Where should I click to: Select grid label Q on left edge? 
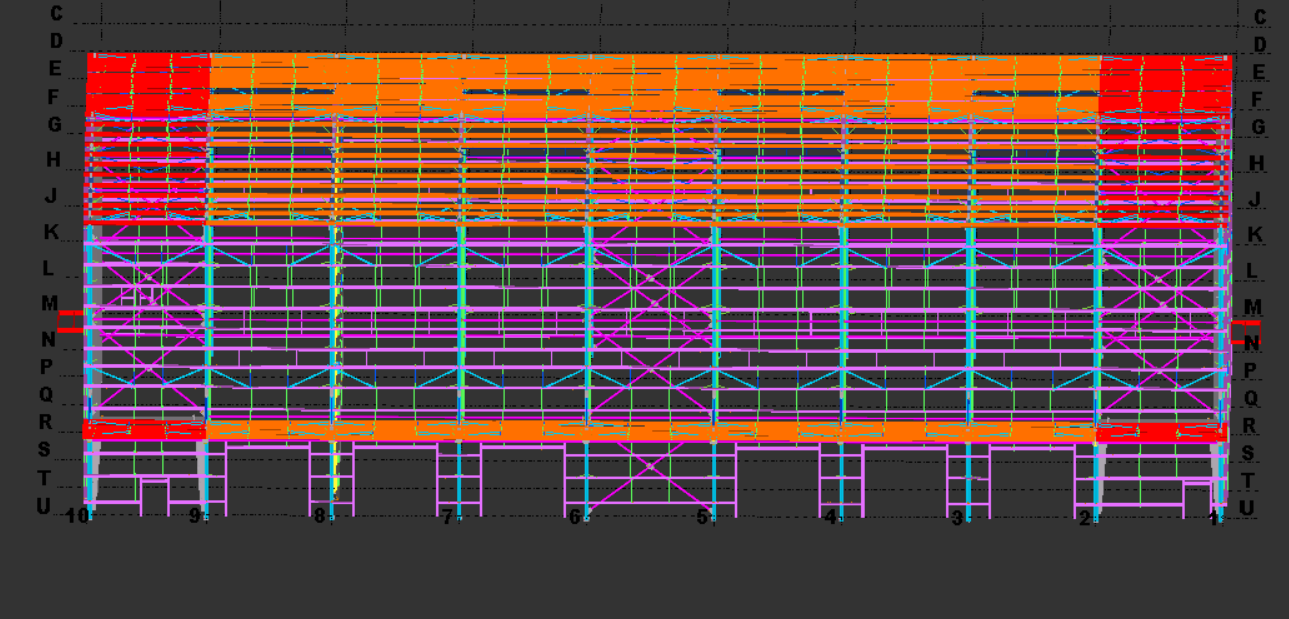coord(46,394)
